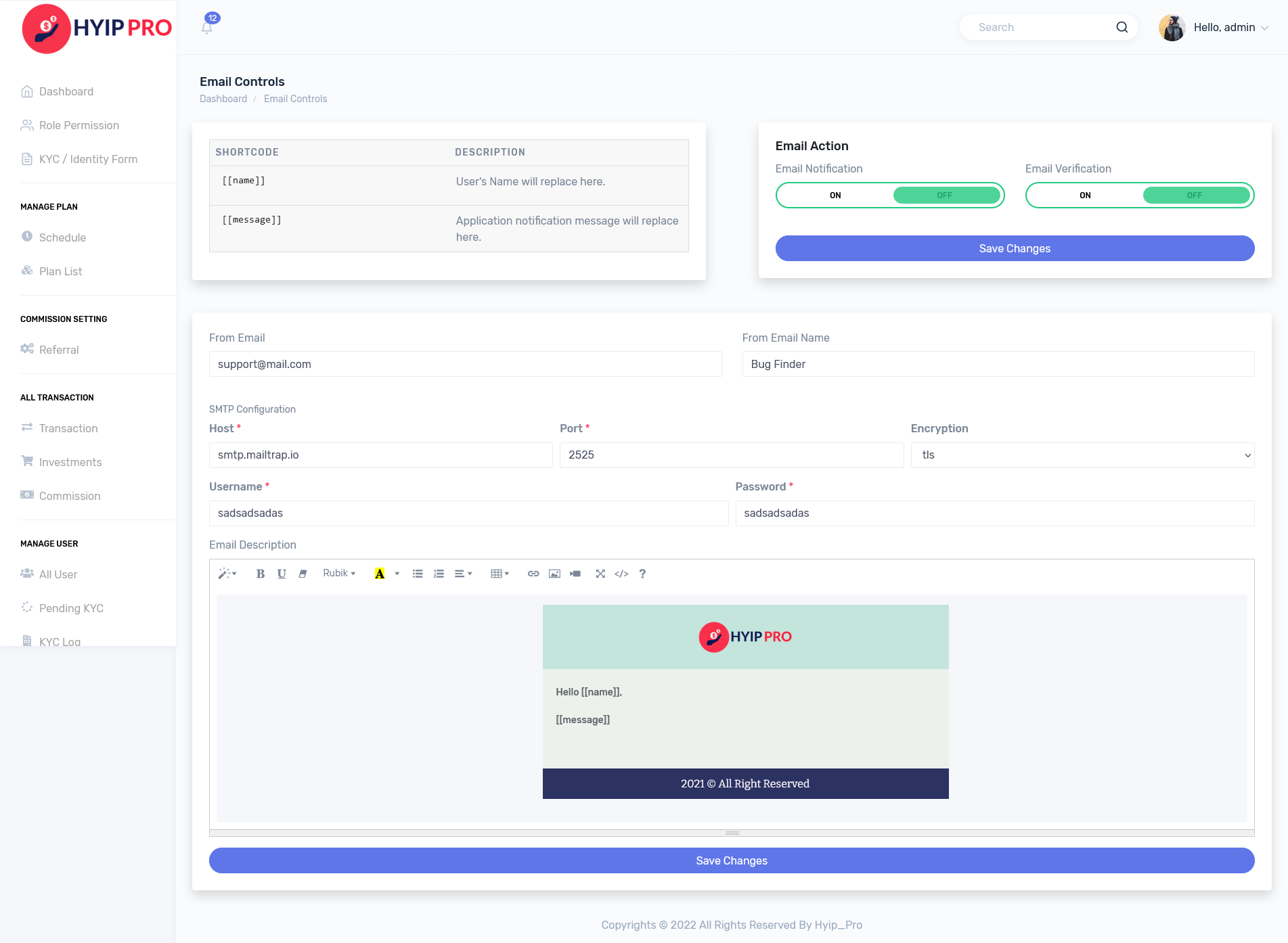Open Role Permission in the sidebar

[x=79, y=125]
